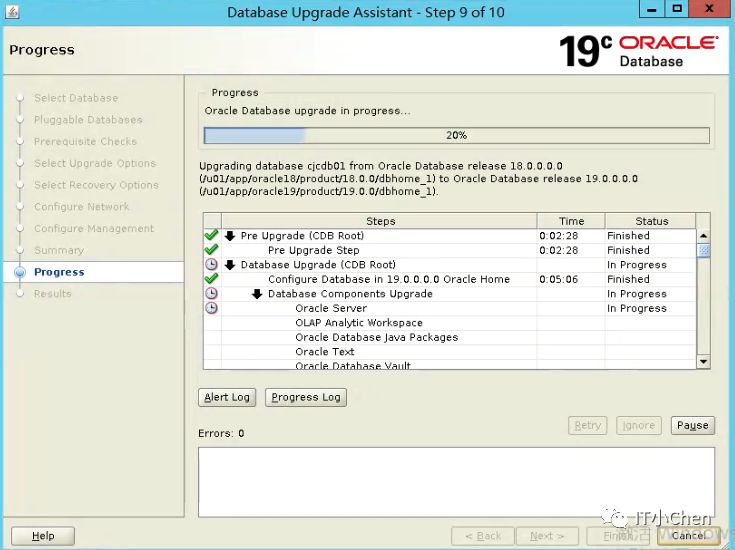735x550 pixels.
Task: Open the Progress Log
Action: 306,397
